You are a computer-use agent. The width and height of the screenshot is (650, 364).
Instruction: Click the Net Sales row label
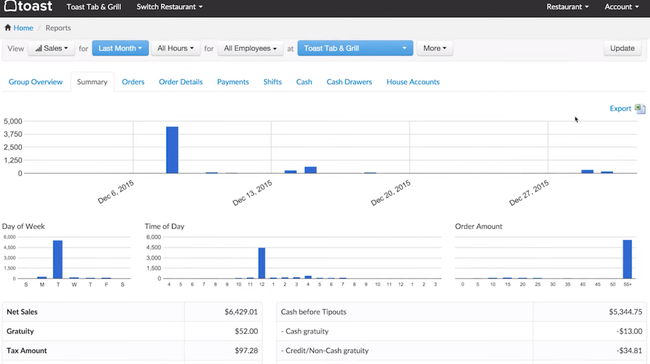click(22, 312)
